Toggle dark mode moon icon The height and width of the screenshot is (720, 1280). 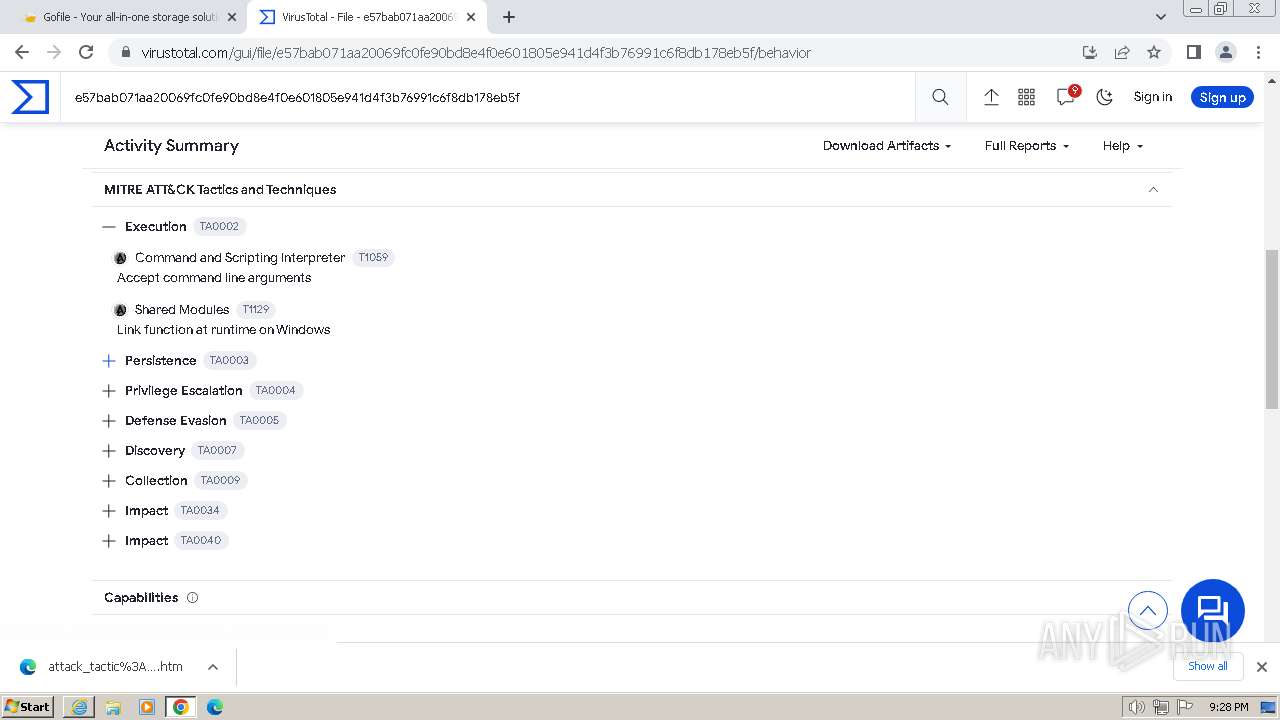point(1104,97)
